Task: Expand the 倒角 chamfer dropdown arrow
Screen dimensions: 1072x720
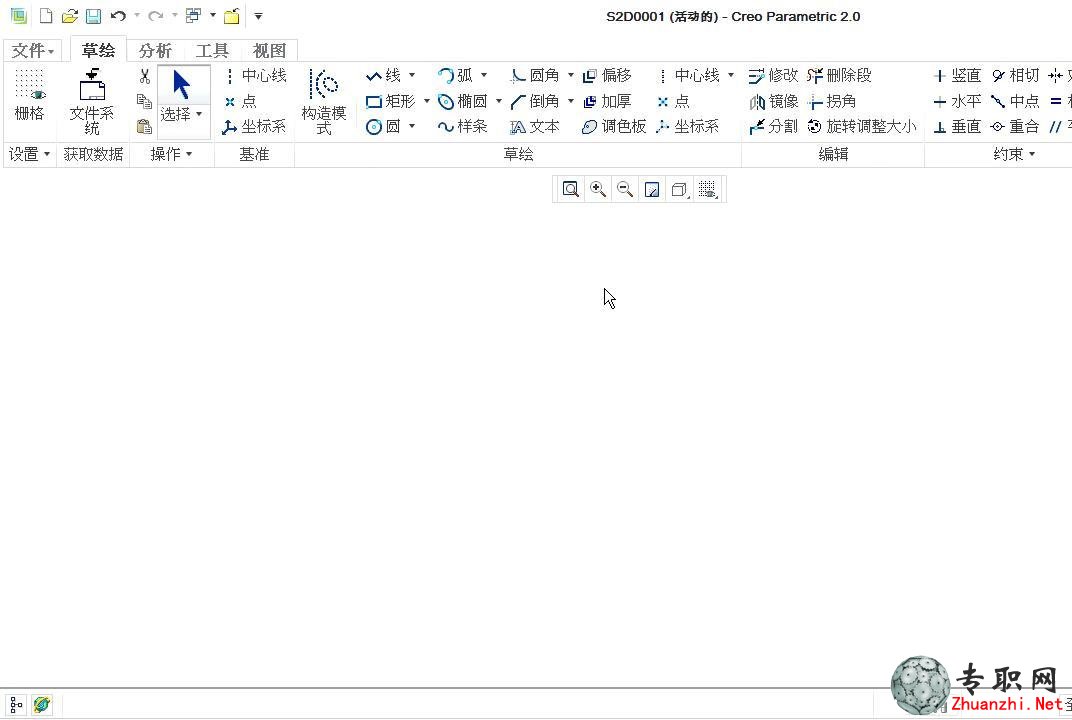Action: pos(570,101)
